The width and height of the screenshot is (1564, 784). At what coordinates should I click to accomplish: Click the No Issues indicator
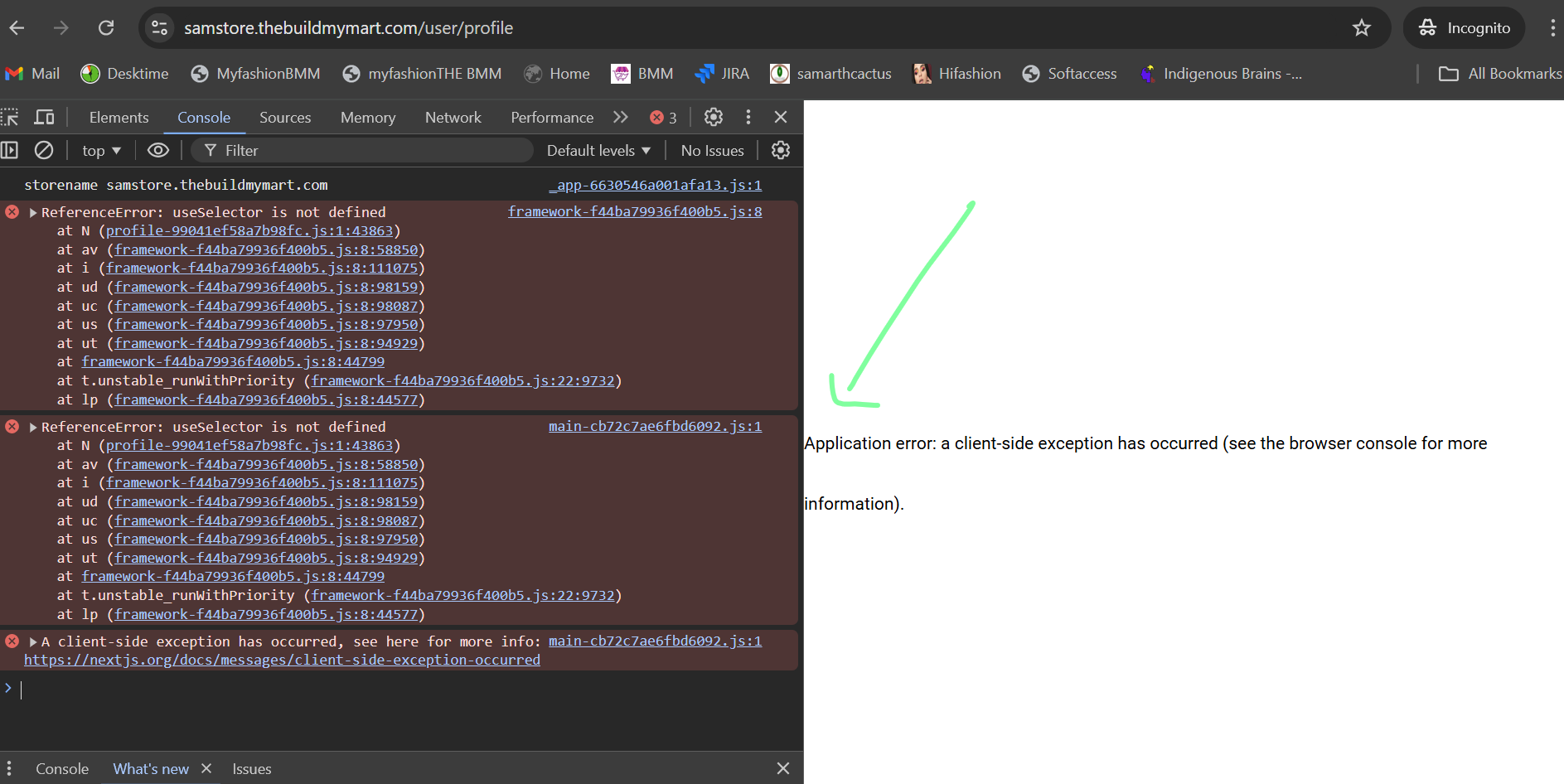click(x=713, y=151)
